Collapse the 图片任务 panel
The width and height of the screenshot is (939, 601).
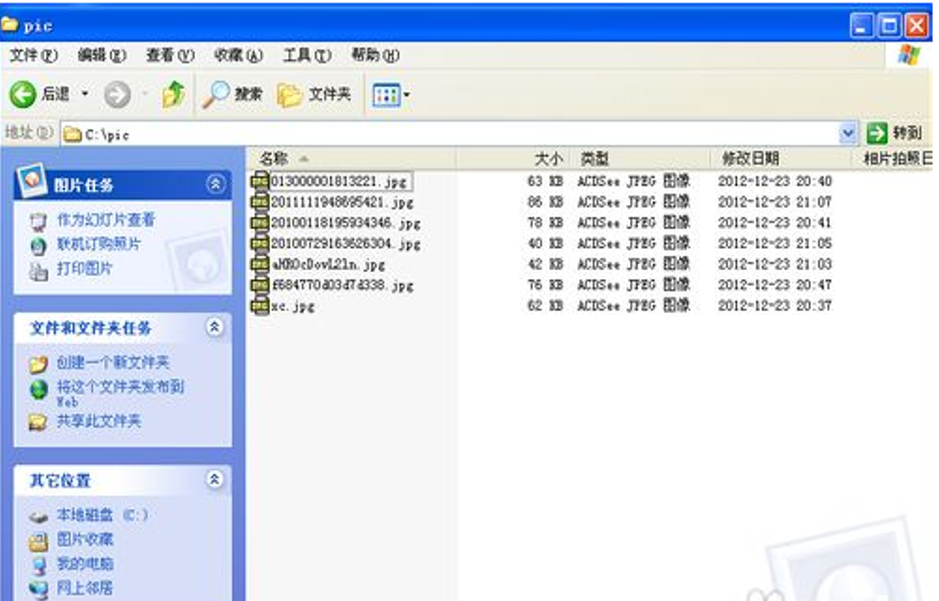pyautogui.click(x=216, y=184)
